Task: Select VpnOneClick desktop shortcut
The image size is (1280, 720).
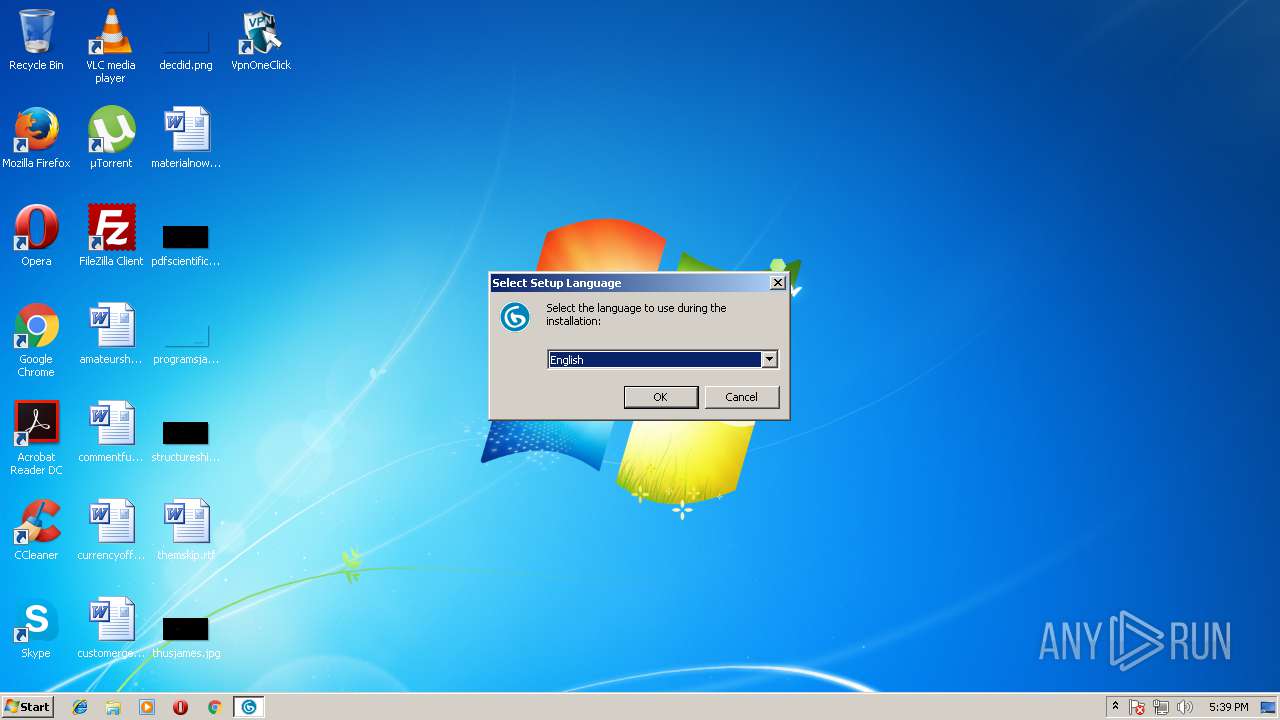Action: (261, 40)
